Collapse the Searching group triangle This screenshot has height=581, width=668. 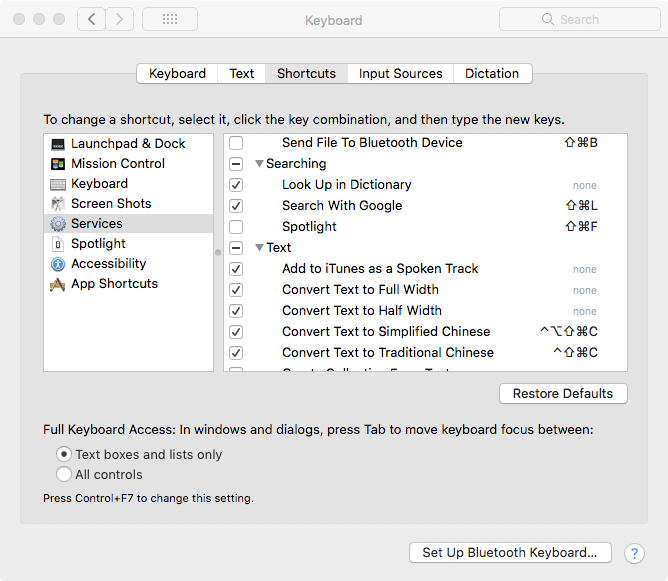tap(259, 164)
